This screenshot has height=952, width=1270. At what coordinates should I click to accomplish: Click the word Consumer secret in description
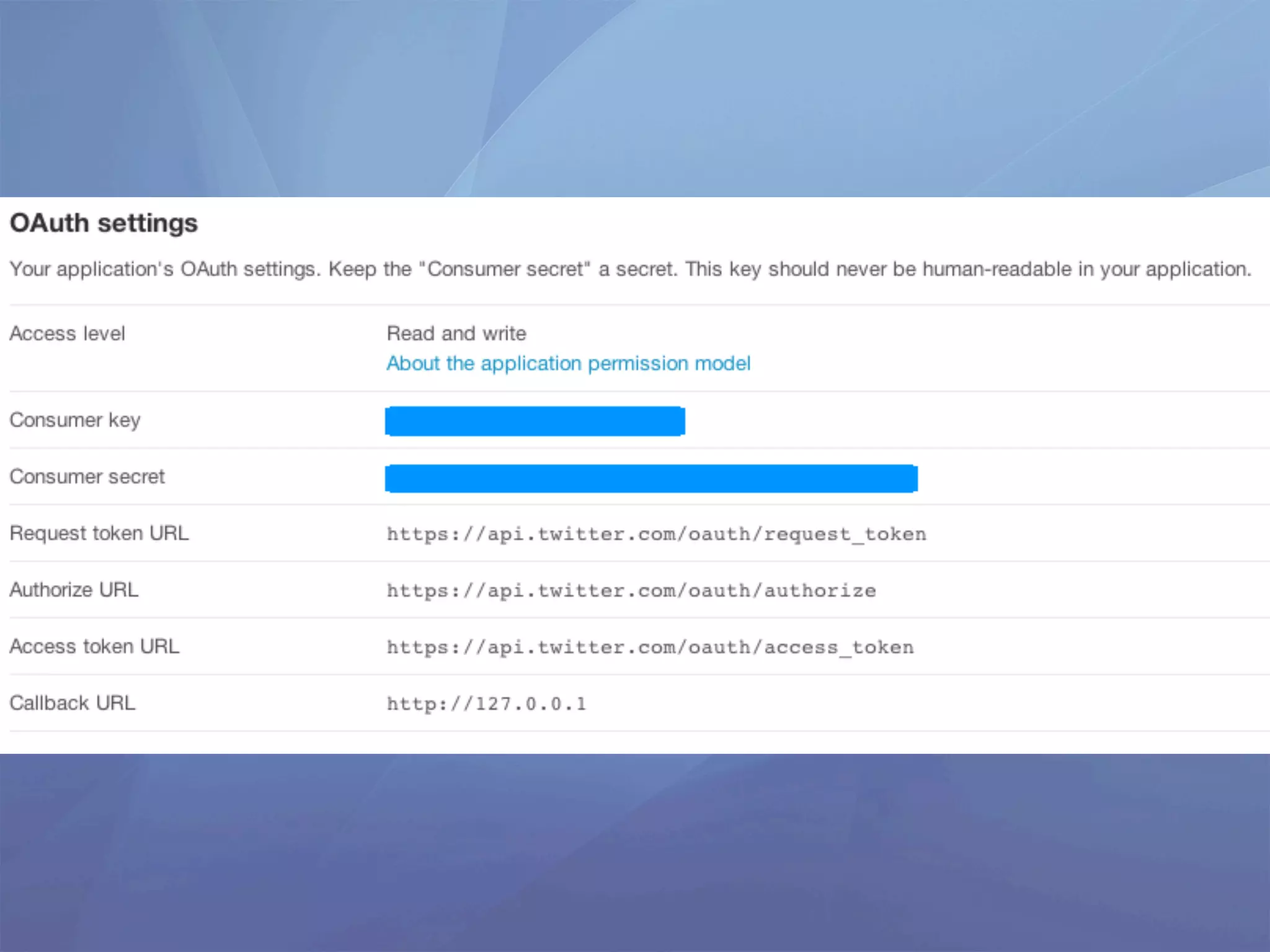tap(505, 270)
